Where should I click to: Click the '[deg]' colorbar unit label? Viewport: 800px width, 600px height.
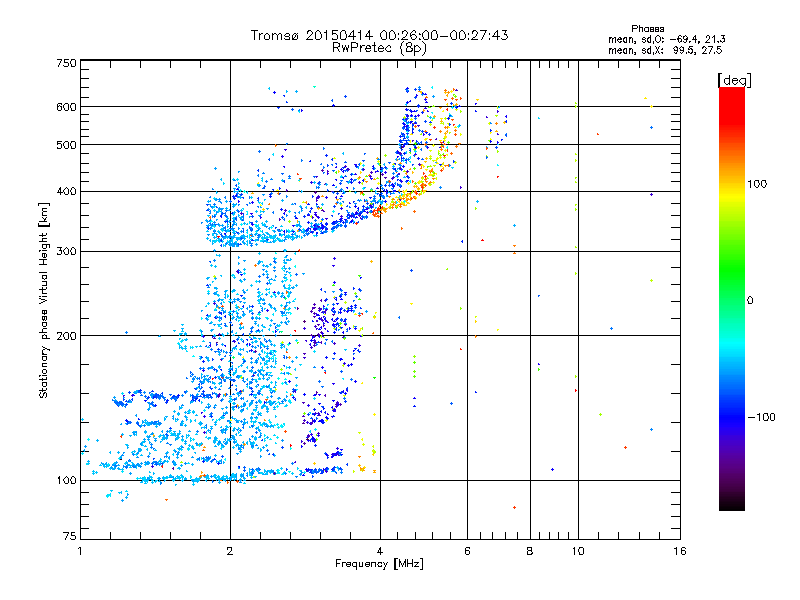pyautogui.click(x=734, y=80)
